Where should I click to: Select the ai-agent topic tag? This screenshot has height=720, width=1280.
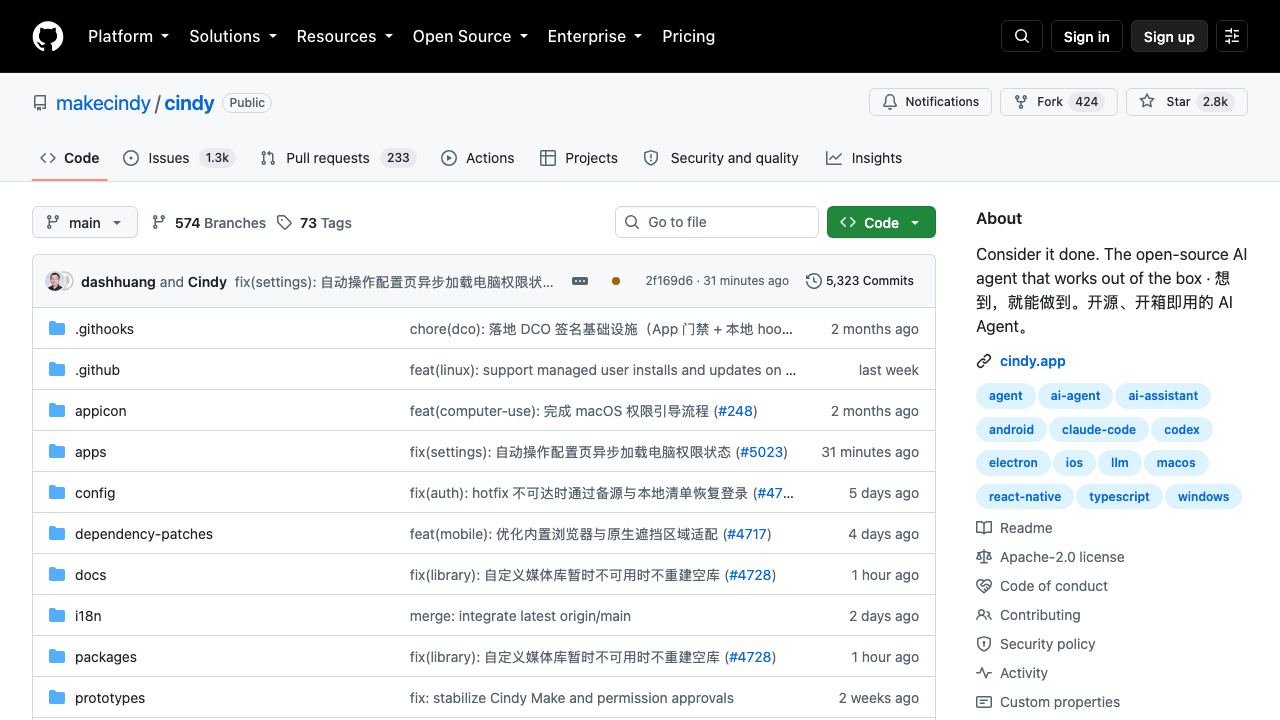click(1075, 396)
